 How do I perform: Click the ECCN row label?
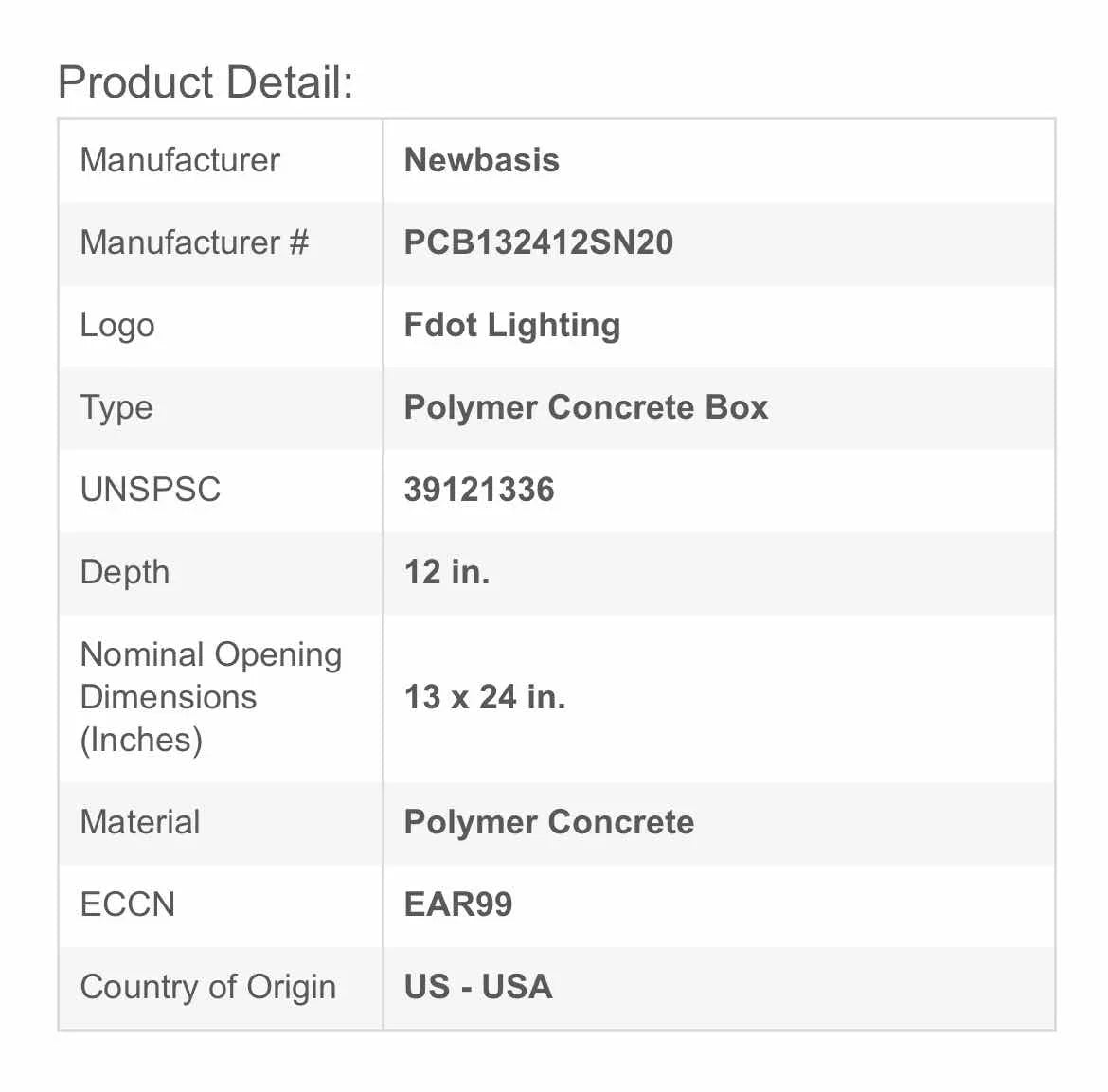coord(127,904)
